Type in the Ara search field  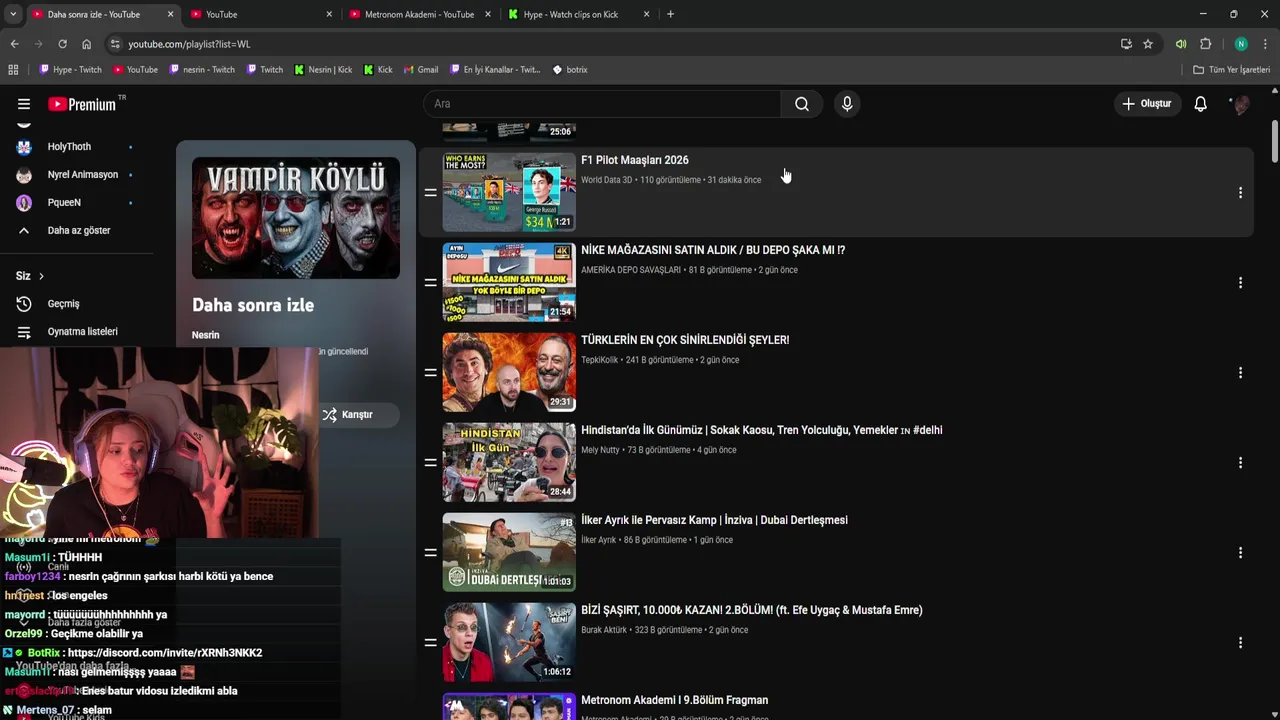click(602, 104)
